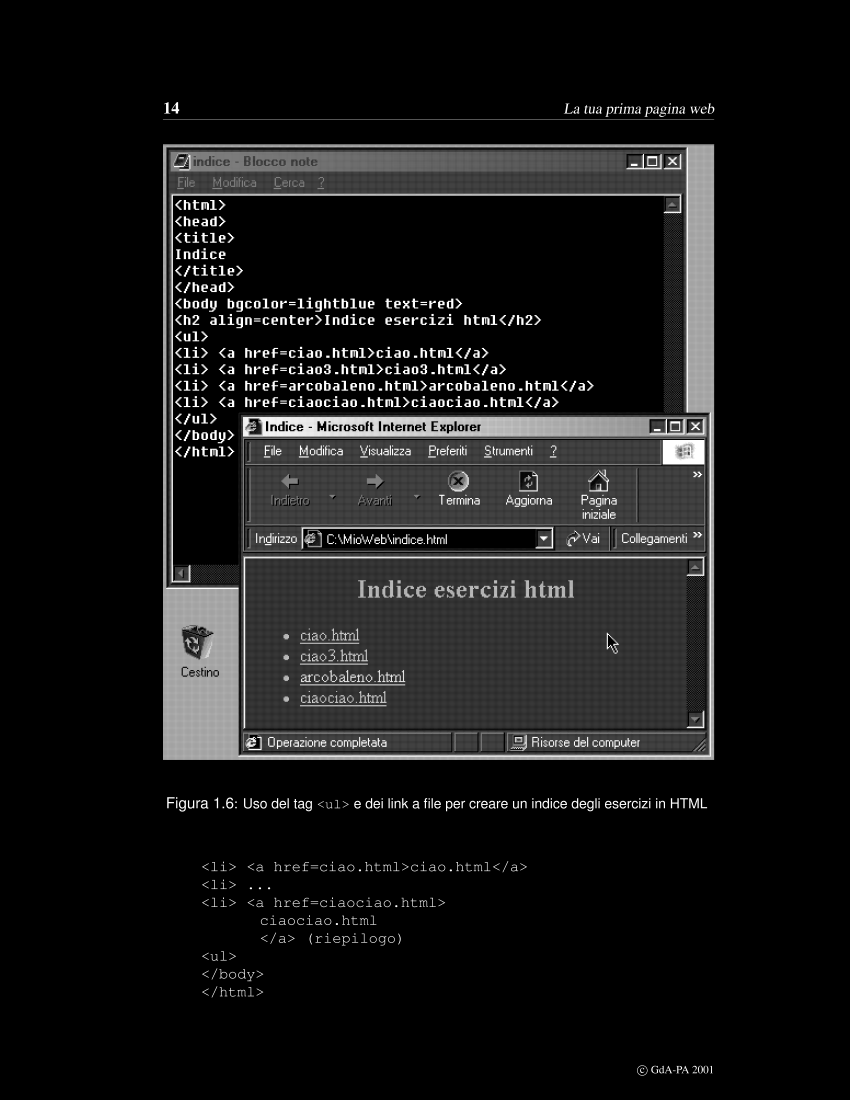This screenshot has height=1100, width=850.
Task: Expand the toolbar overflow chevron next to Collegamenti
Action: point(698,536)
